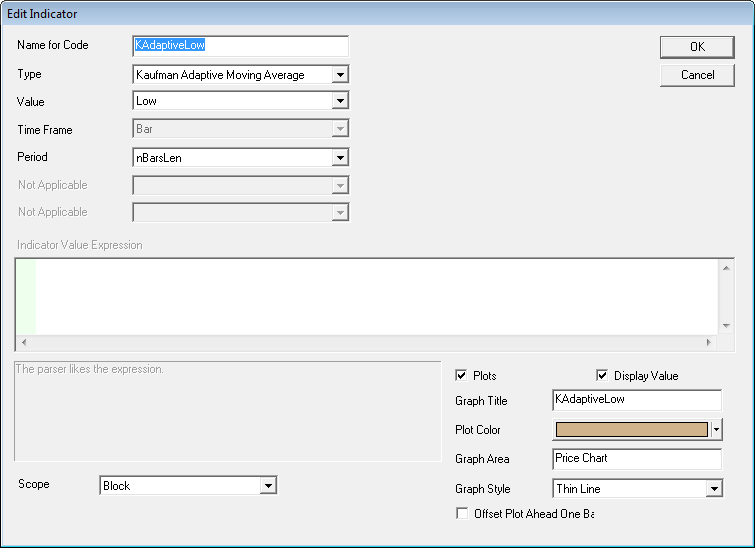
Task: Click the expression editor scroll down arrow
Action: [726, 325]
